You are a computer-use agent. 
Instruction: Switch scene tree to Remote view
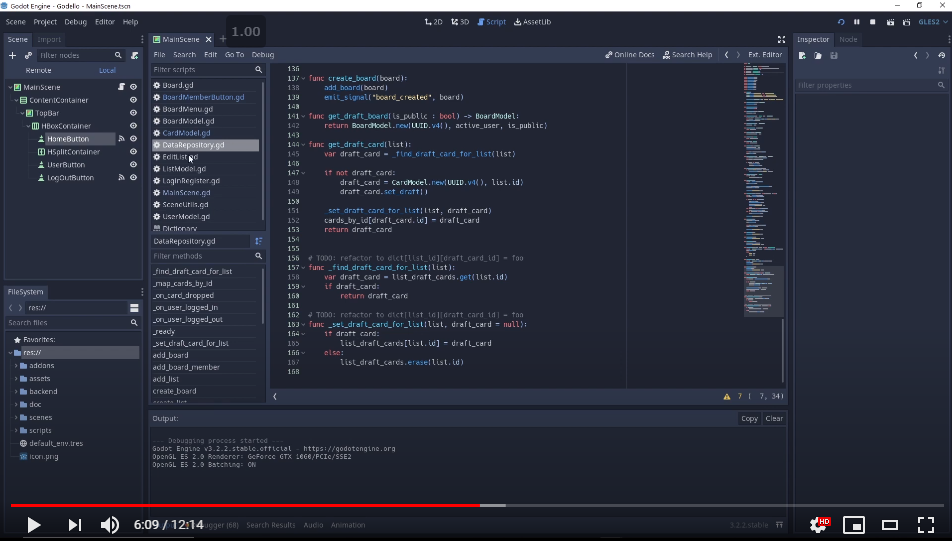pyautogui.click(x=38, y=70)
